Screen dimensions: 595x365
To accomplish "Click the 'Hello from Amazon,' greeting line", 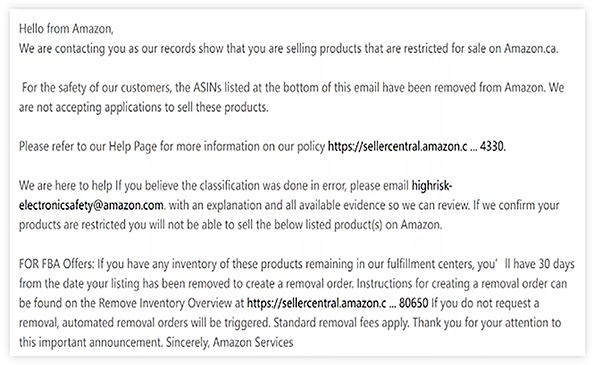I will pyautogui.click(x=66, y=29).
